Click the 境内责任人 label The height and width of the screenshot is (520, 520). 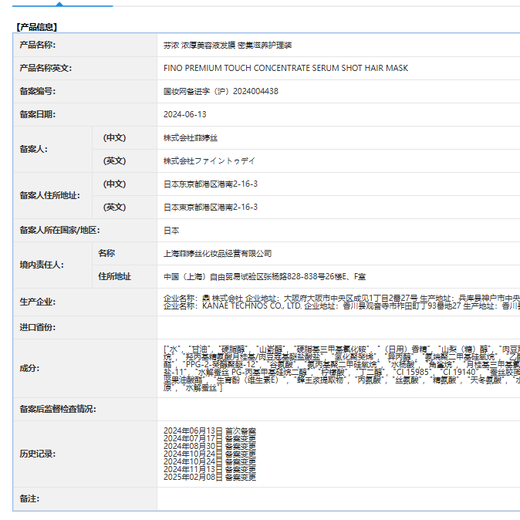42,265
